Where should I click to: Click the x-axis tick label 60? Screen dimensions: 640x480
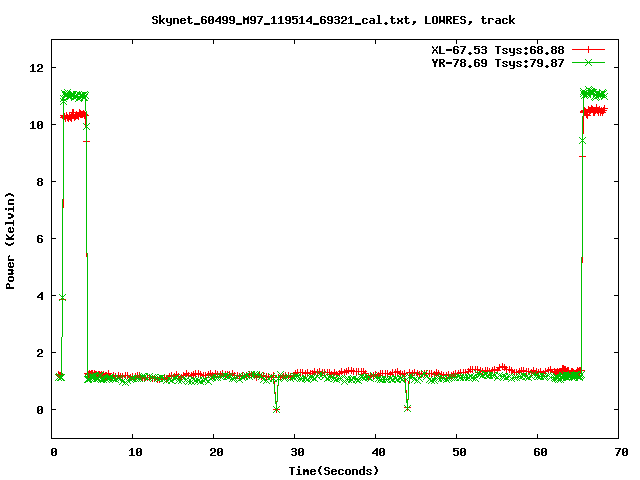pyautogui.click(x=538, y=453)
